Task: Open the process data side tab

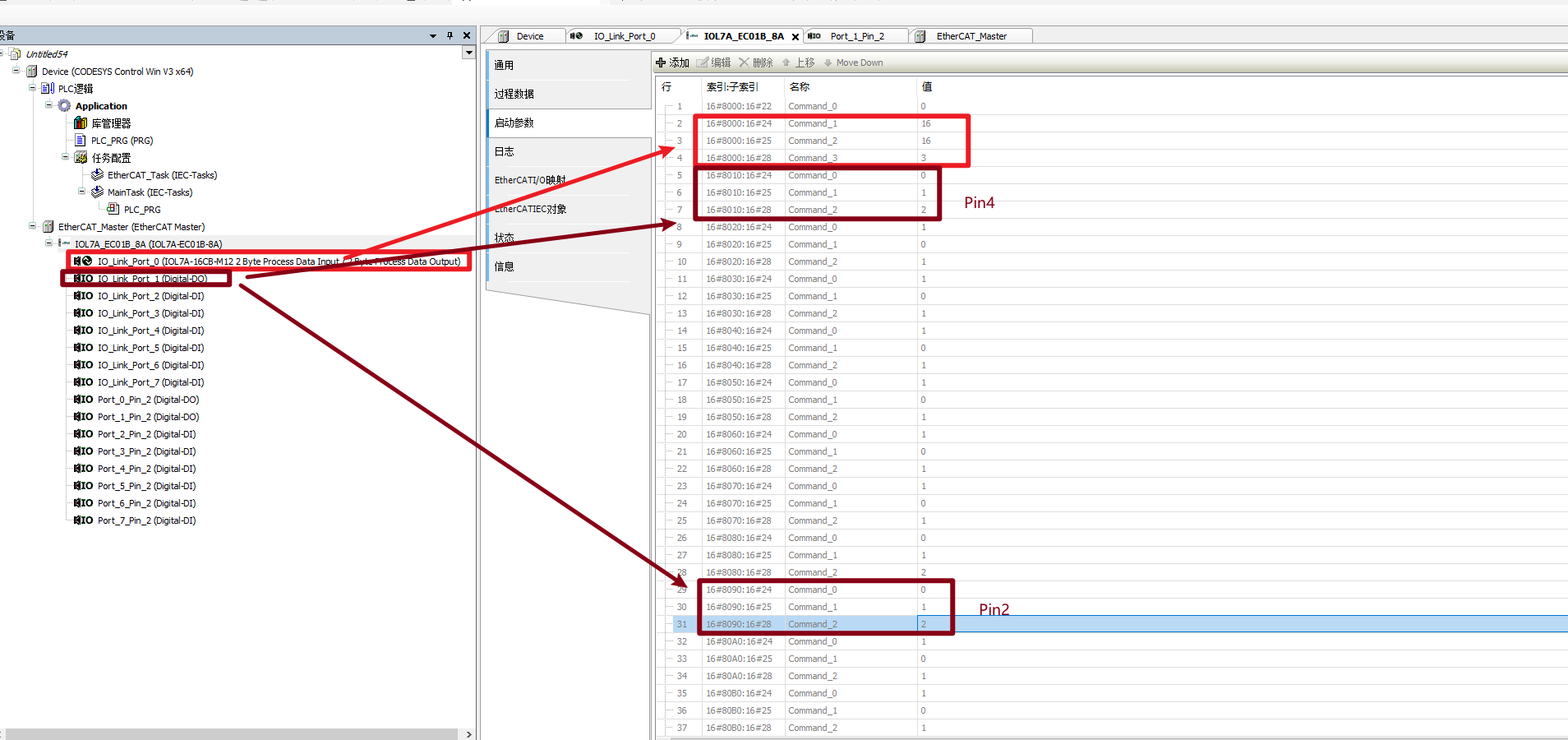Action: coord(569,94)
